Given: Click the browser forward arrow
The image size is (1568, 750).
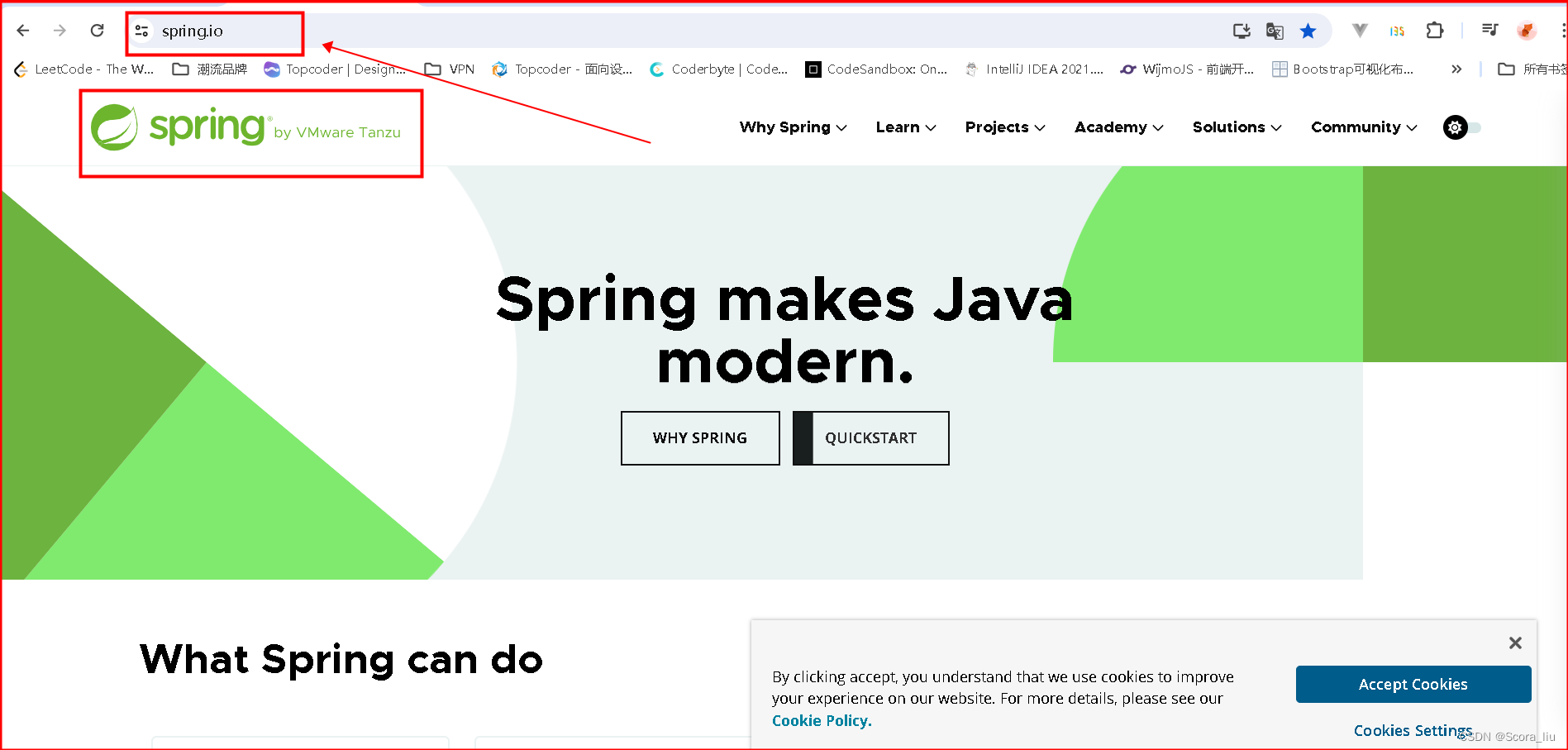Looking at the screenshot, I should click(x=60, y=31).
